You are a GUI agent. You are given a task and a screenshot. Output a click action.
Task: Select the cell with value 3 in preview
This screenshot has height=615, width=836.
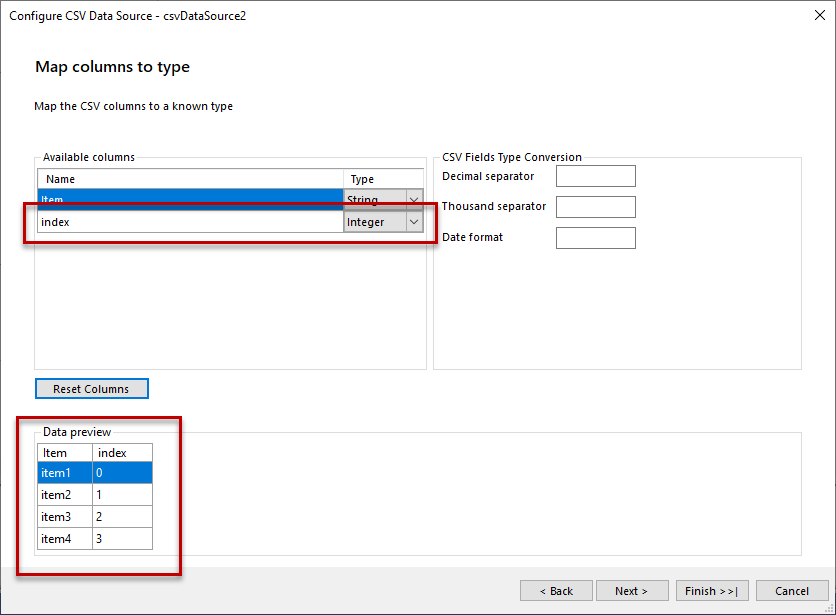click(x=122, y=539)
